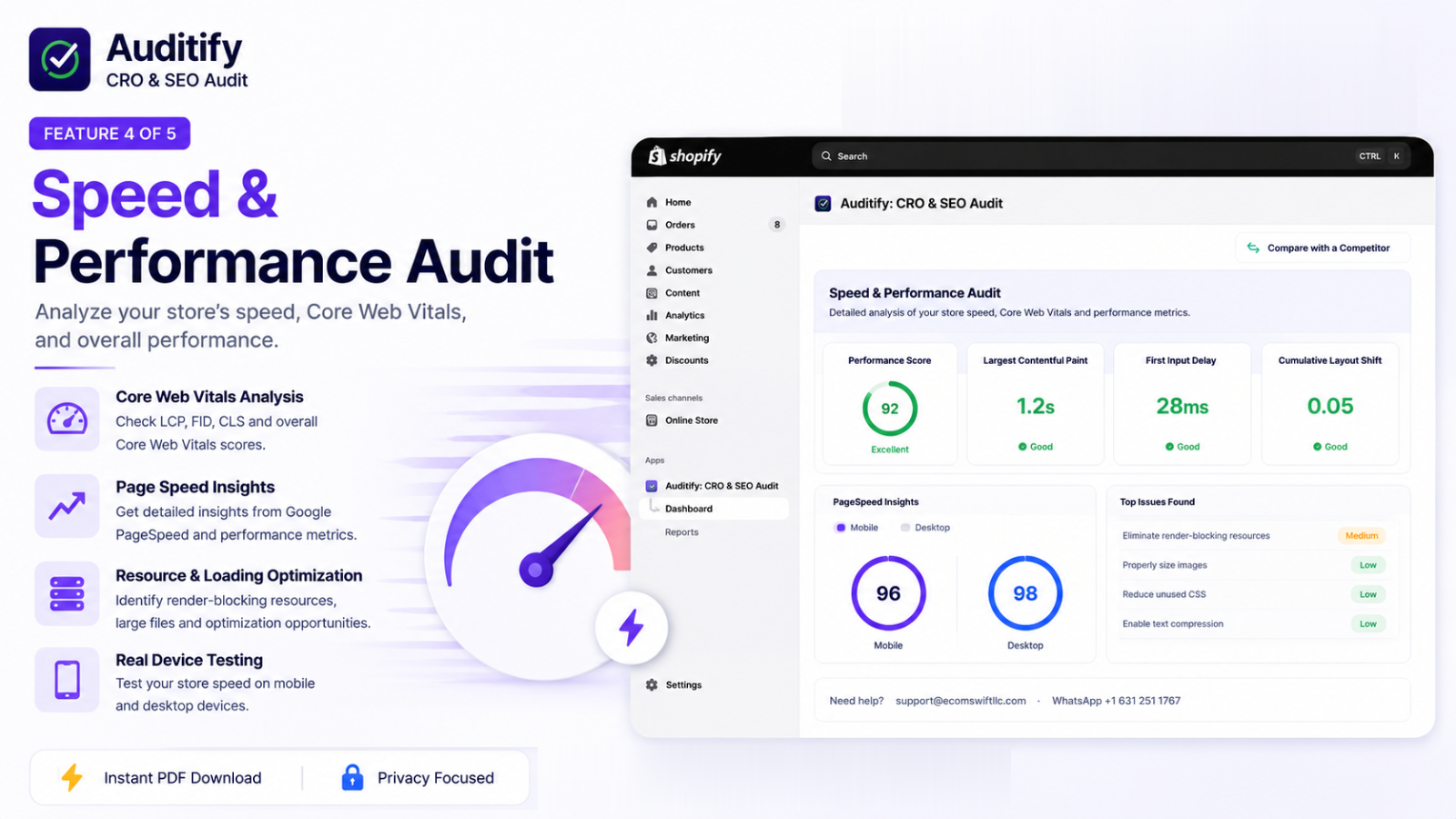Screen dimensions: 1456x819
Task: Click the Properly size images issue
Action: [1165, 565]
